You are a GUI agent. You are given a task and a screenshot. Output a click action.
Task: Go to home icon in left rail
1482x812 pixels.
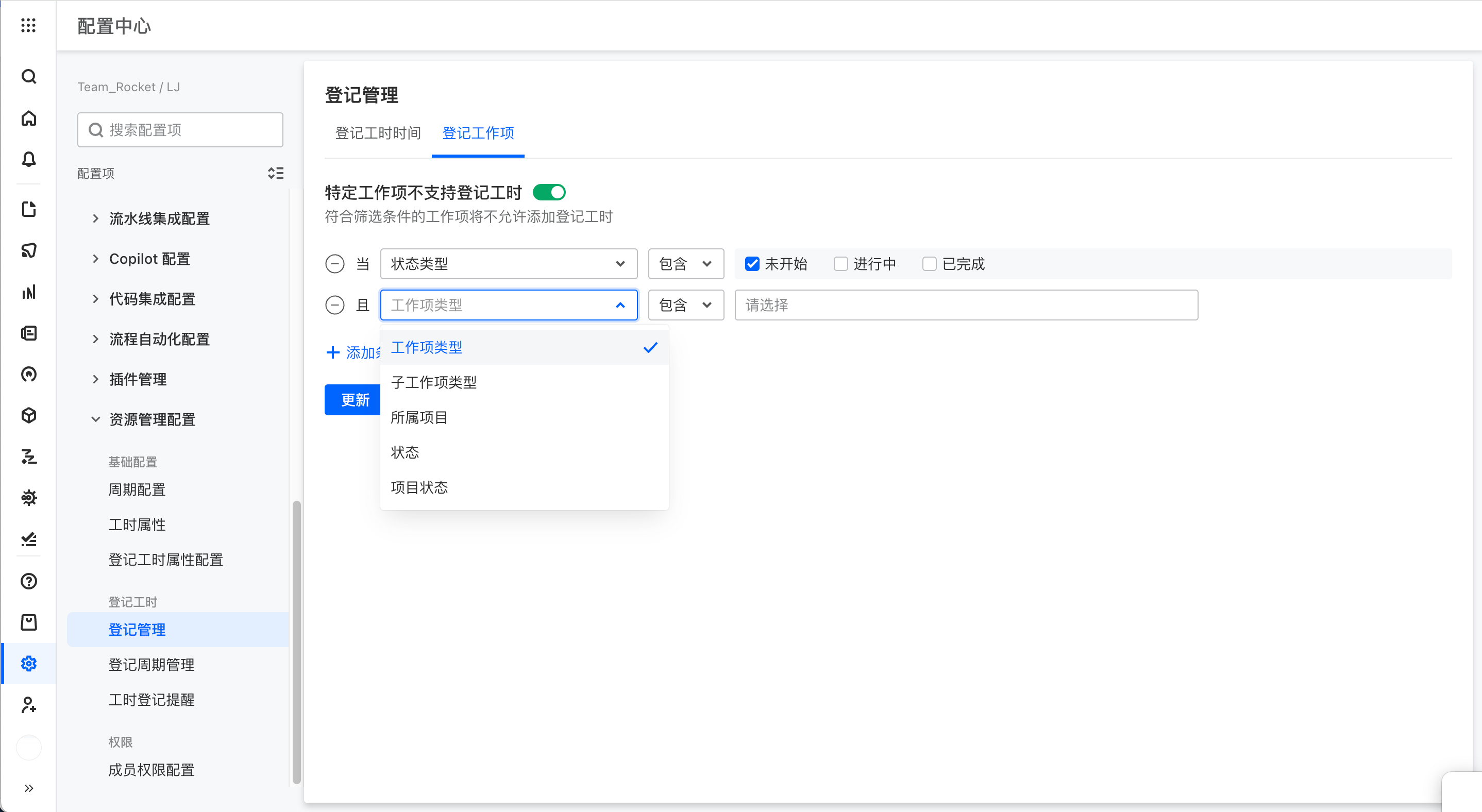click(28, 118)
